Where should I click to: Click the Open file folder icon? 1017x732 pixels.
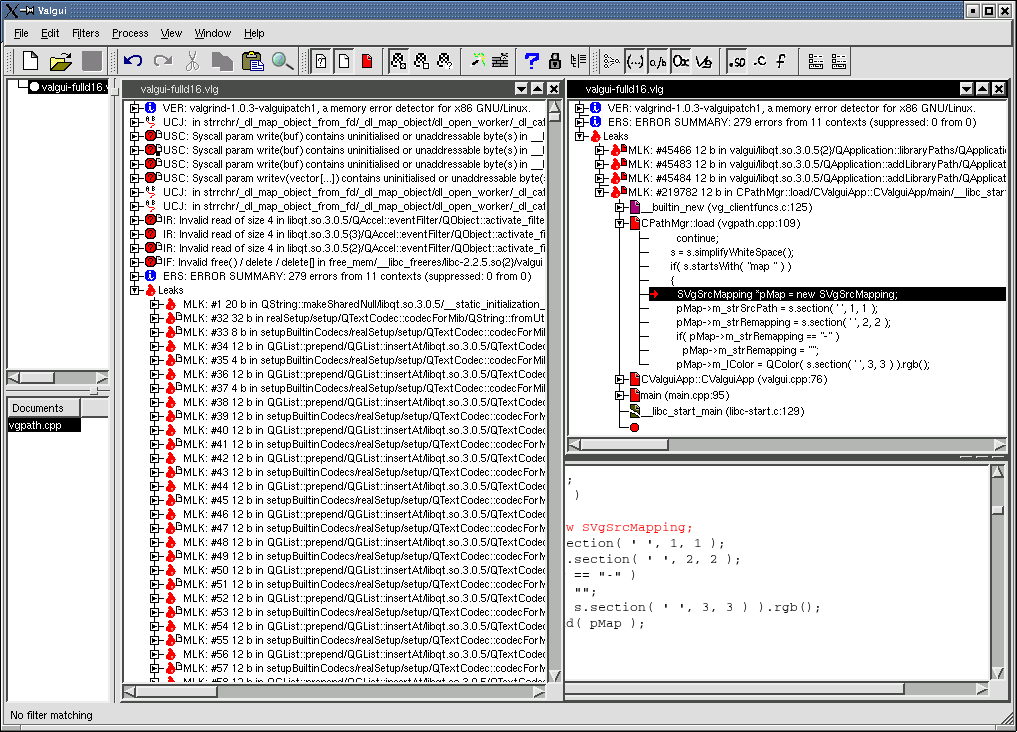tap(61, 61)
